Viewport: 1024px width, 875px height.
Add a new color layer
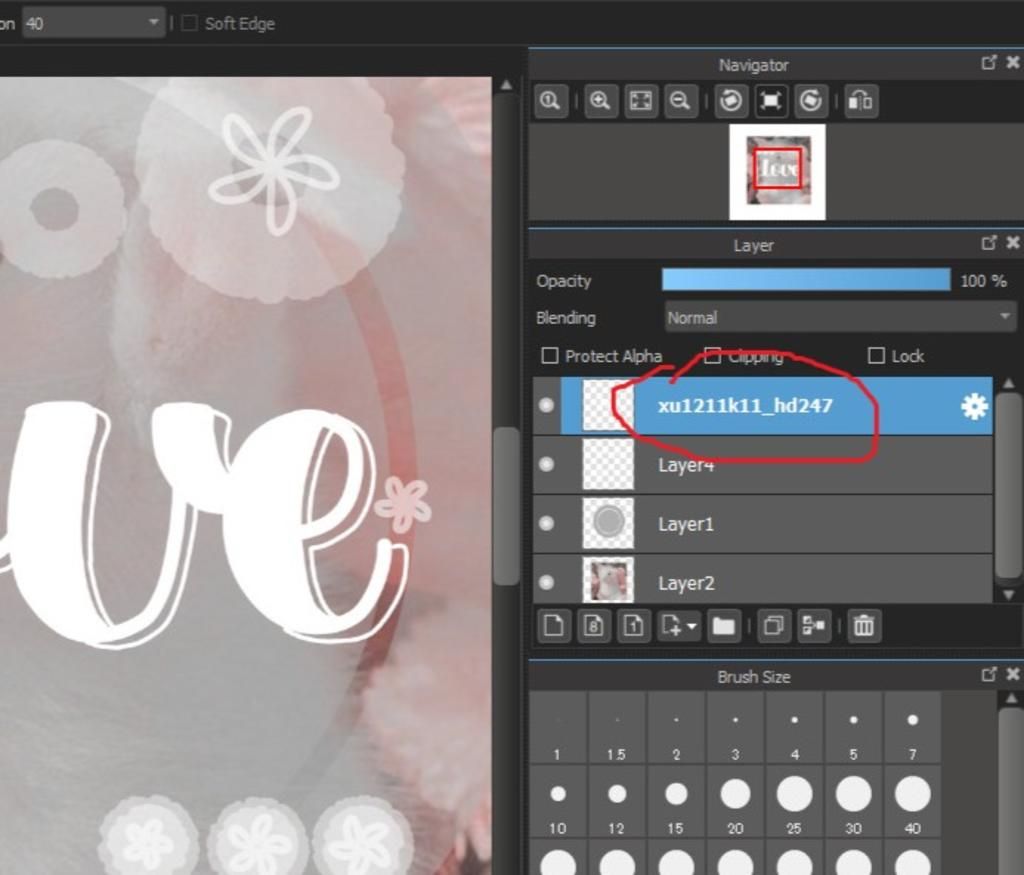click(x=554, y=626)
